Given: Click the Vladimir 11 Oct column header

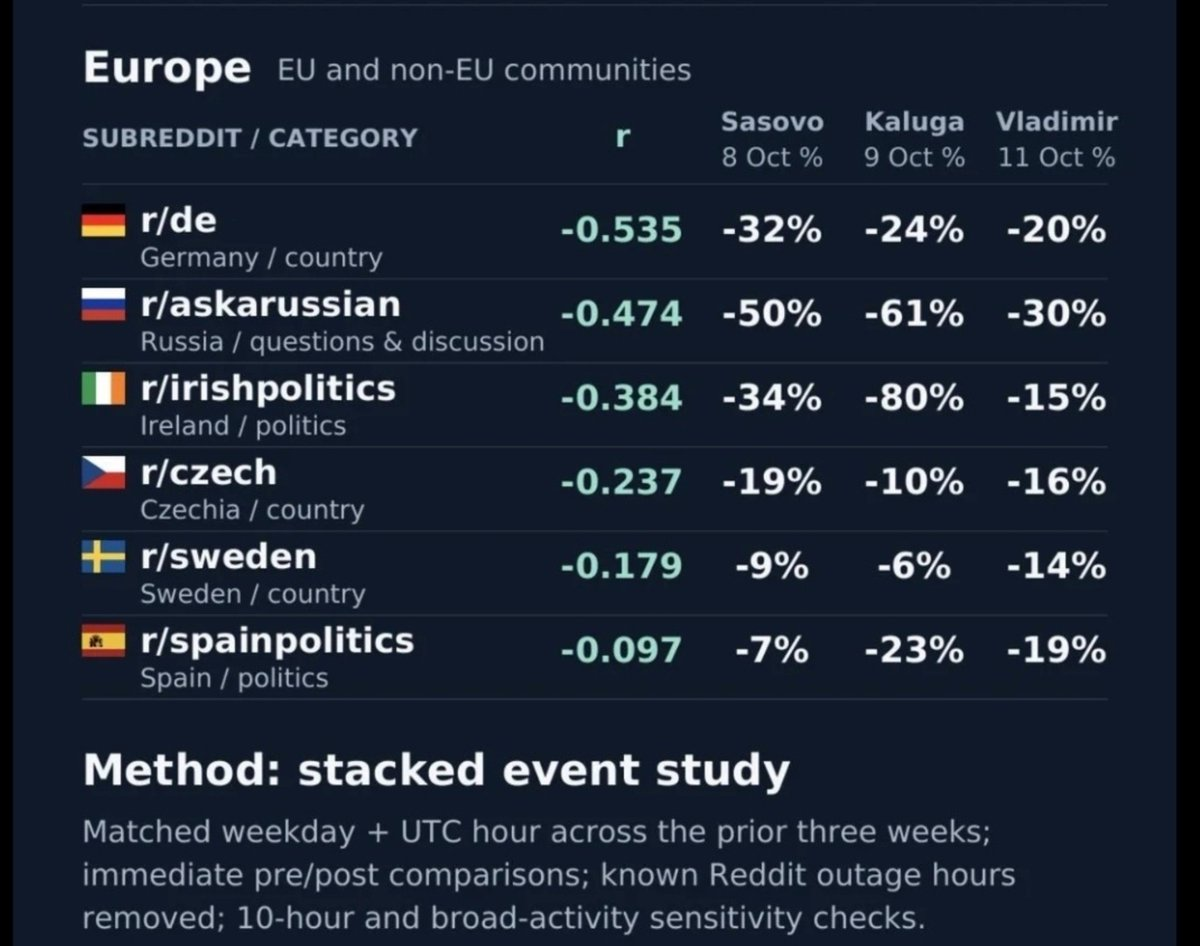Looking at the screenshot, I should [1056, 139].
